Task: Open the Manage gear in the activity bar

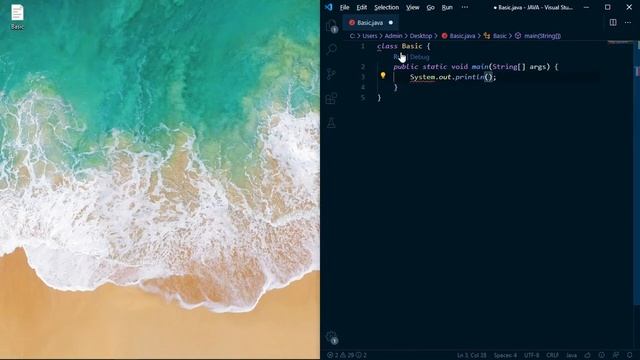Action: 332,337
